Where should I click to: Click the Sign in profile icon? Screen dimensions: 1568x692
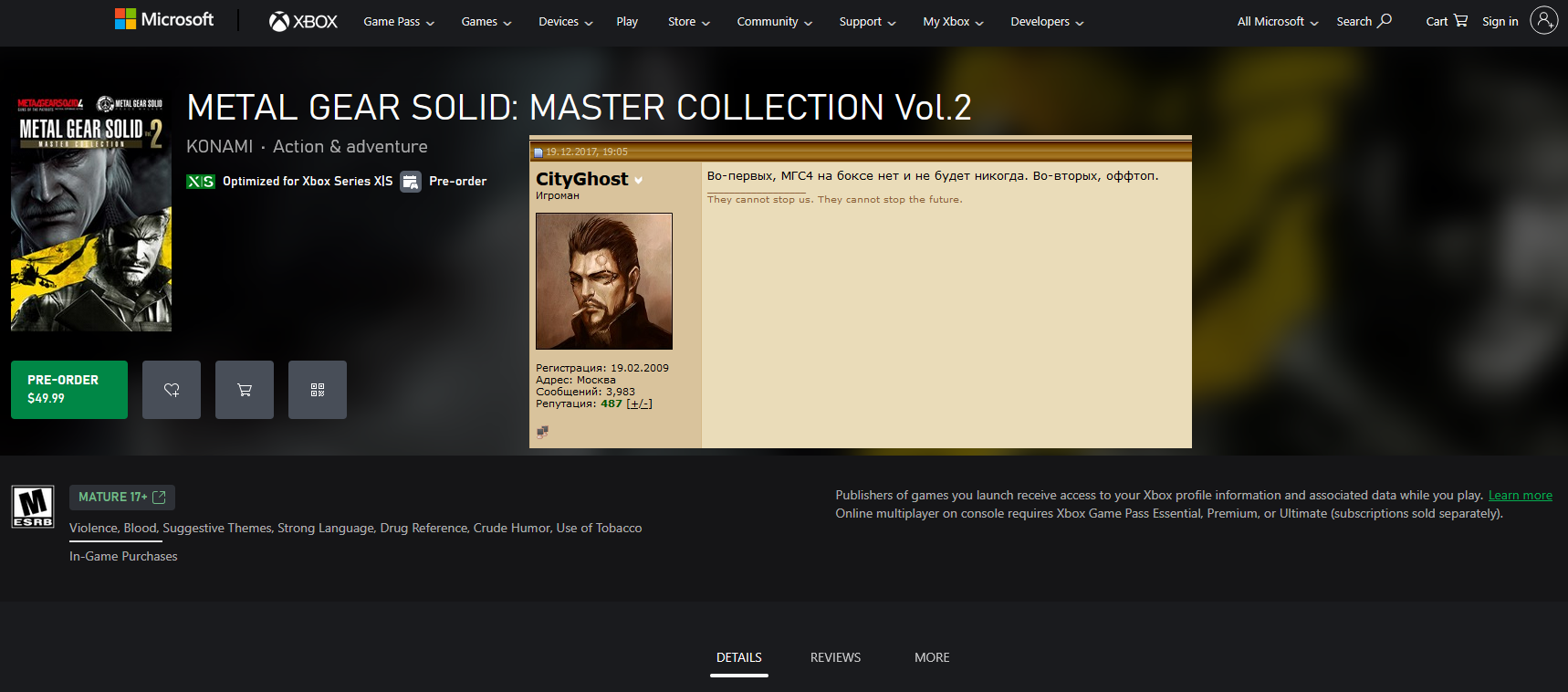pyautogui.click(x=1543, y=20)
